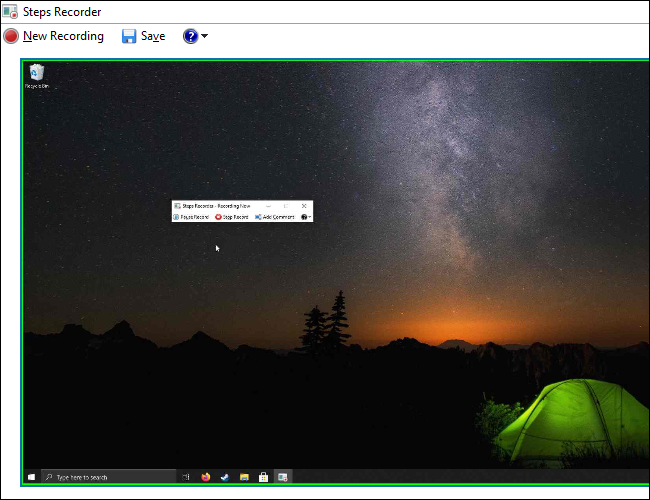Click the blue floppy disk Save icon
650x500 pixels.
click(129, 36)
